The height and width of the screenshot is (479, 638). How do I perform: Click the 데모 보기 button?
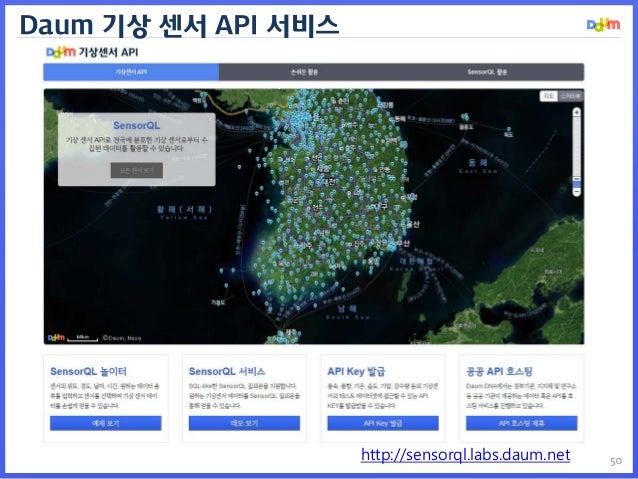244,423
